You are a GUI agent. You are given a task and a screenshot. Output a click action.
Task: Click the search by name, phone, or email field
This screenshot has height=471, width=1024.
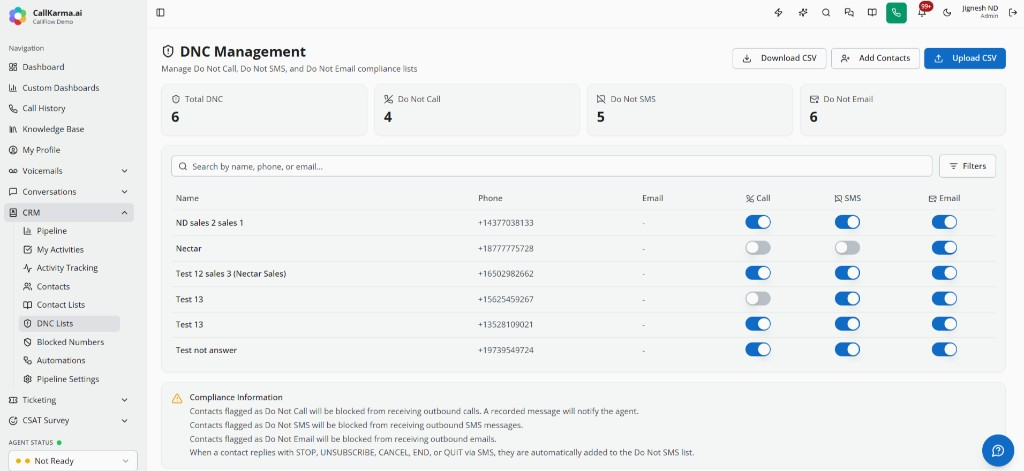552,166
